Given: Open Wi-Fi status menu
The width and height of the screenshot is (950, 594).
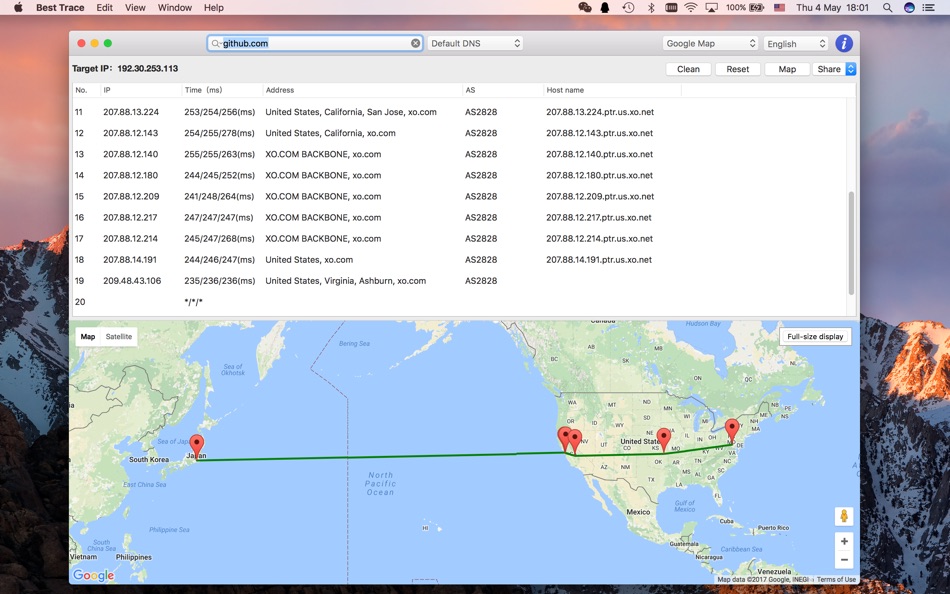Looking at the screenshot, I should (x=691, y=7).
